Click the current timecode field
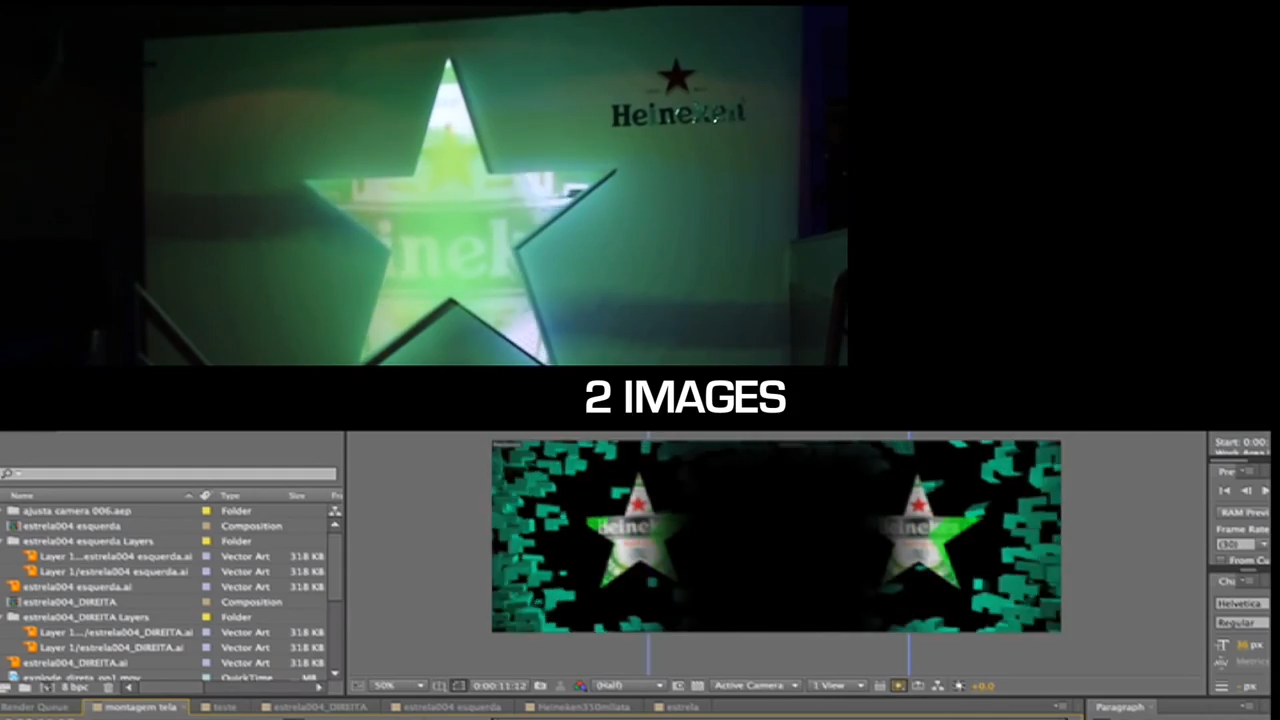Screen dimensions: 1280x720 coord(499,686)
